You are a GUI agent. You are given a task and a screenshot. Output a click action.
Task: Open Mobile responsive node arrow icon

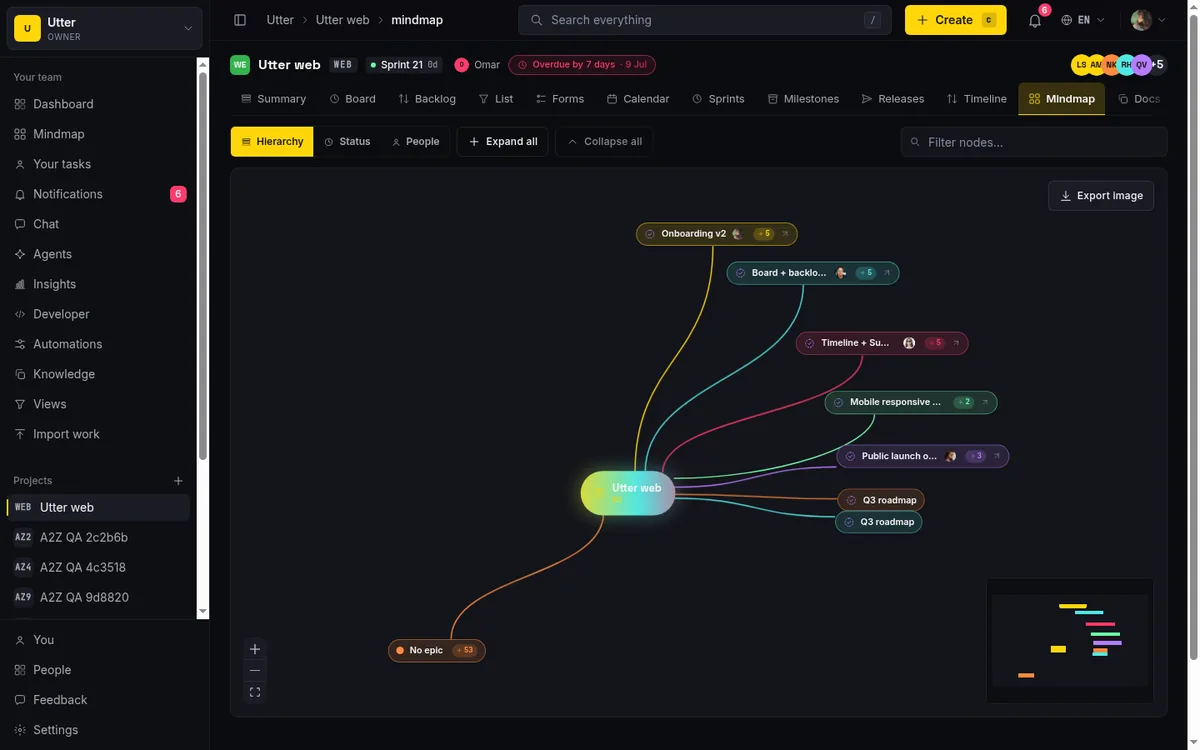[x=985, y=402]
